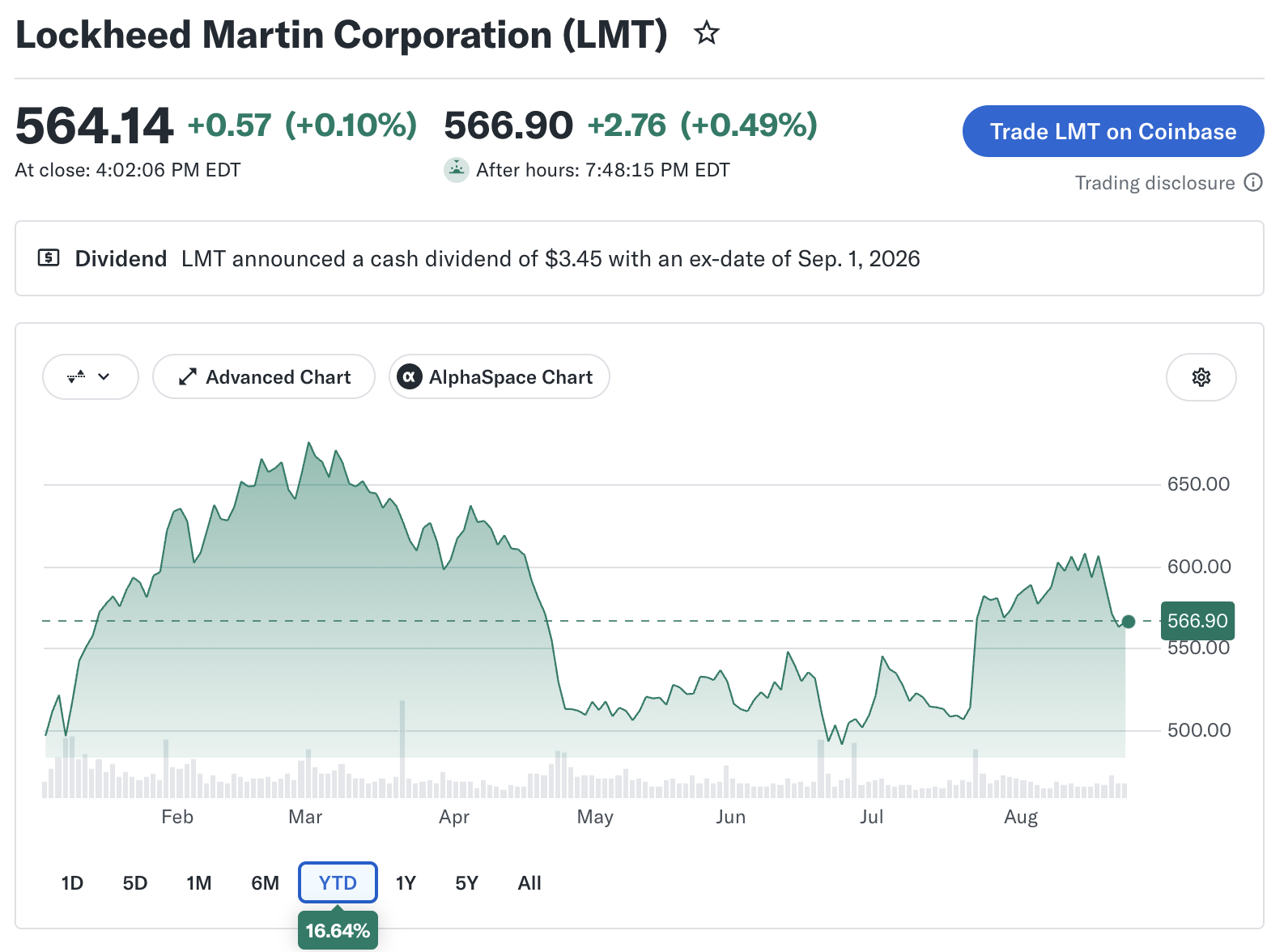Click the Lockheed Martin Corporation title
The width and height of the screenshot is (1284, 952).
point(342,35)
